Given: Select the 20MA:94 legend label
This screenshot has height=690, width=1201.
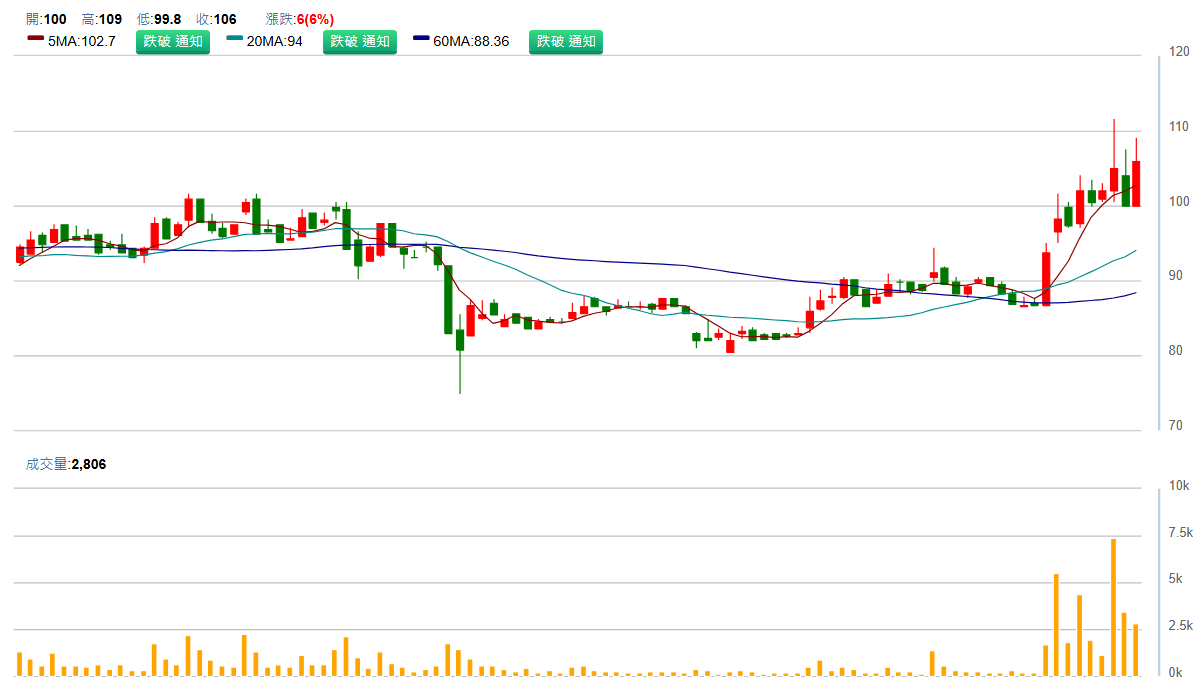Looking at the screenshot, I should (x=274, y=42).
